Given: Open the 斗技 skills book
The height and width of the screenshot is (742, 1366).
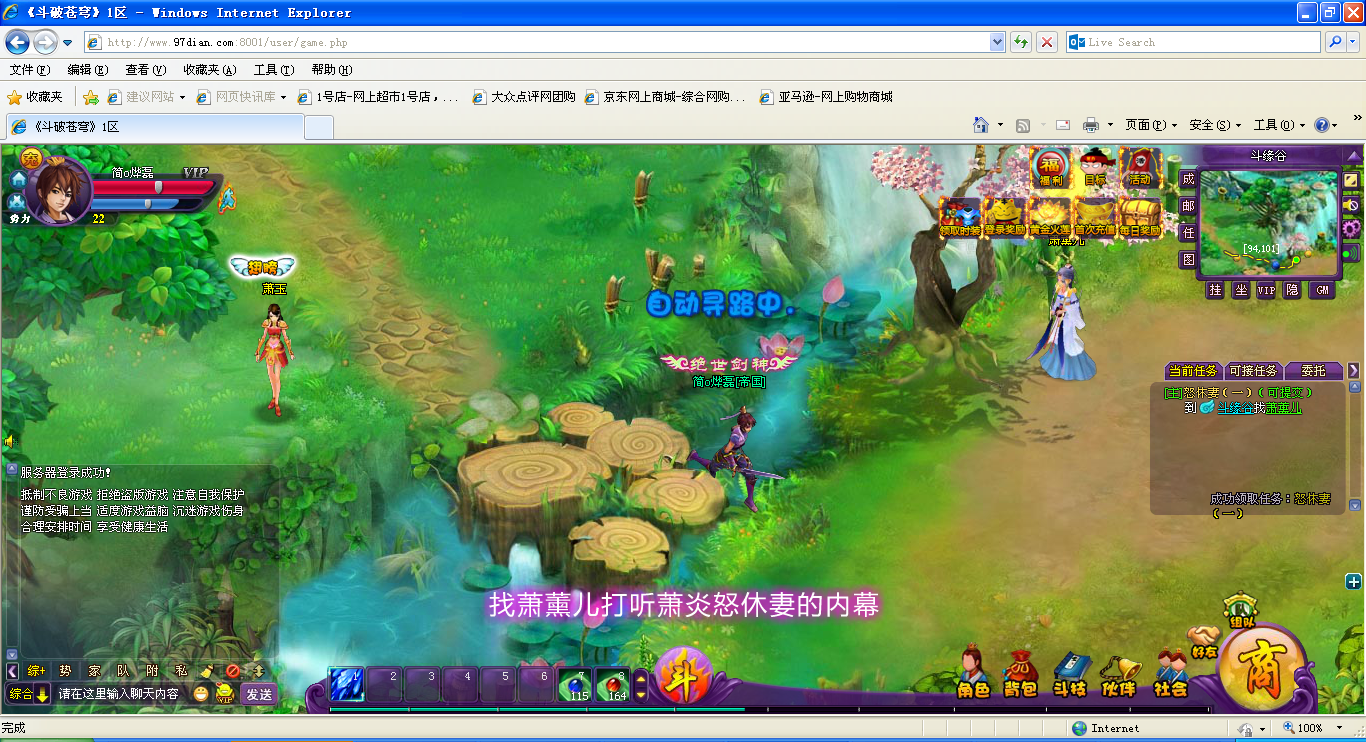Looking at the screenshot, I should [1070, 675].
